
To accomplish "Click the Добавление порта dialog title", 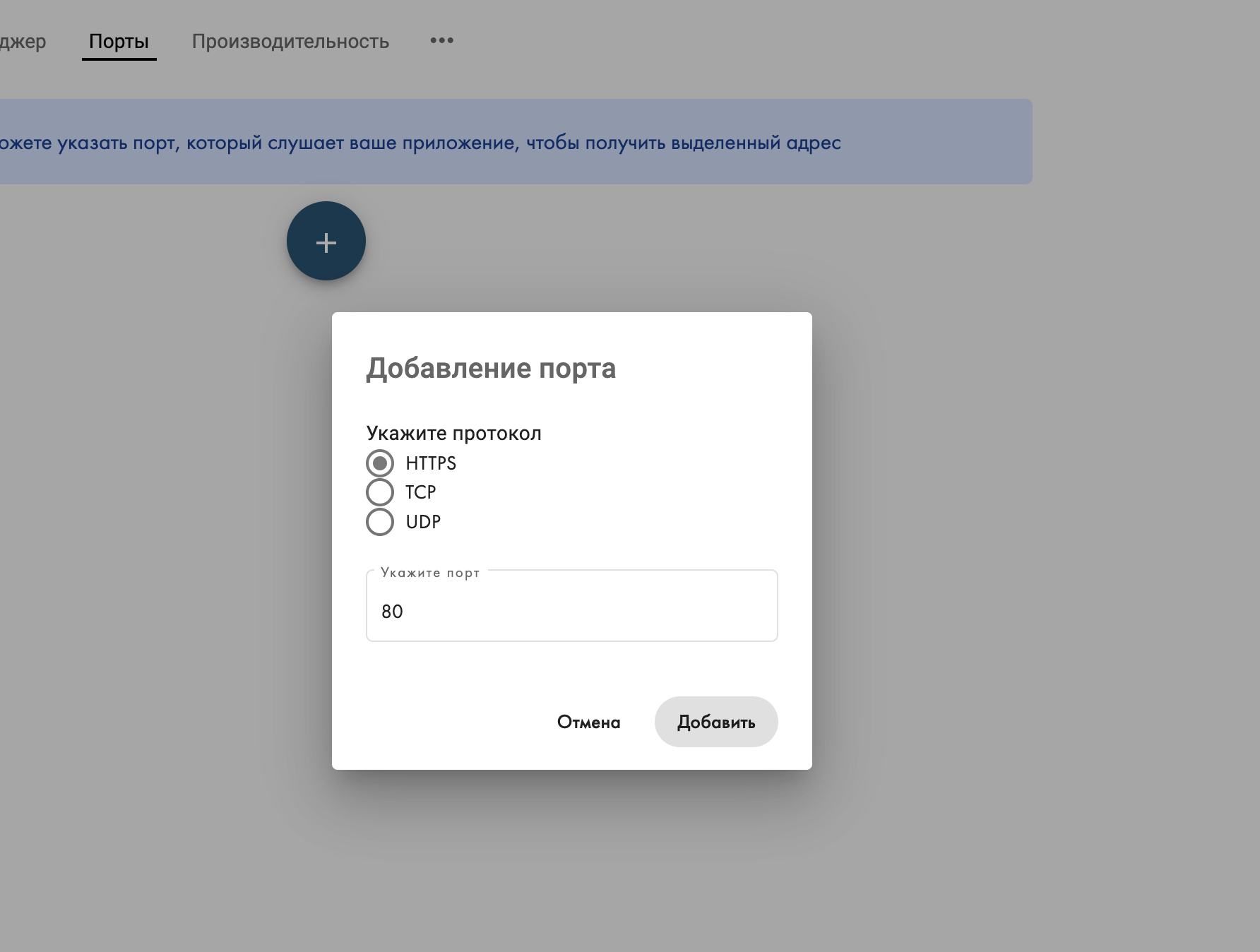I will (x=491, y=368).
